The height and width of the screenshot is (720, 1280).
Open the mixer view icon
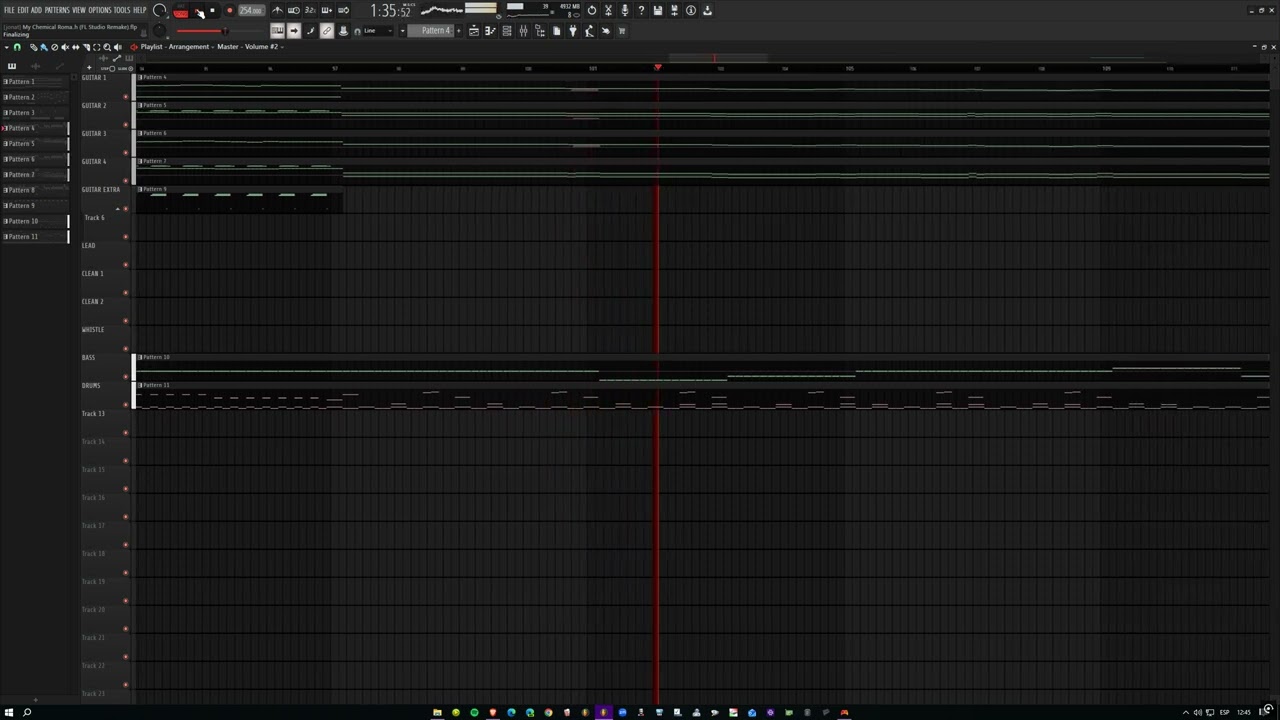pyautogui.click(x=523, y=31)
